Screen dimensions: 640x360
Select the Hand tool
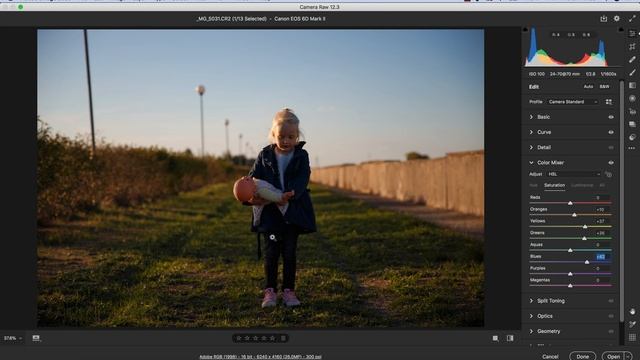632,311
